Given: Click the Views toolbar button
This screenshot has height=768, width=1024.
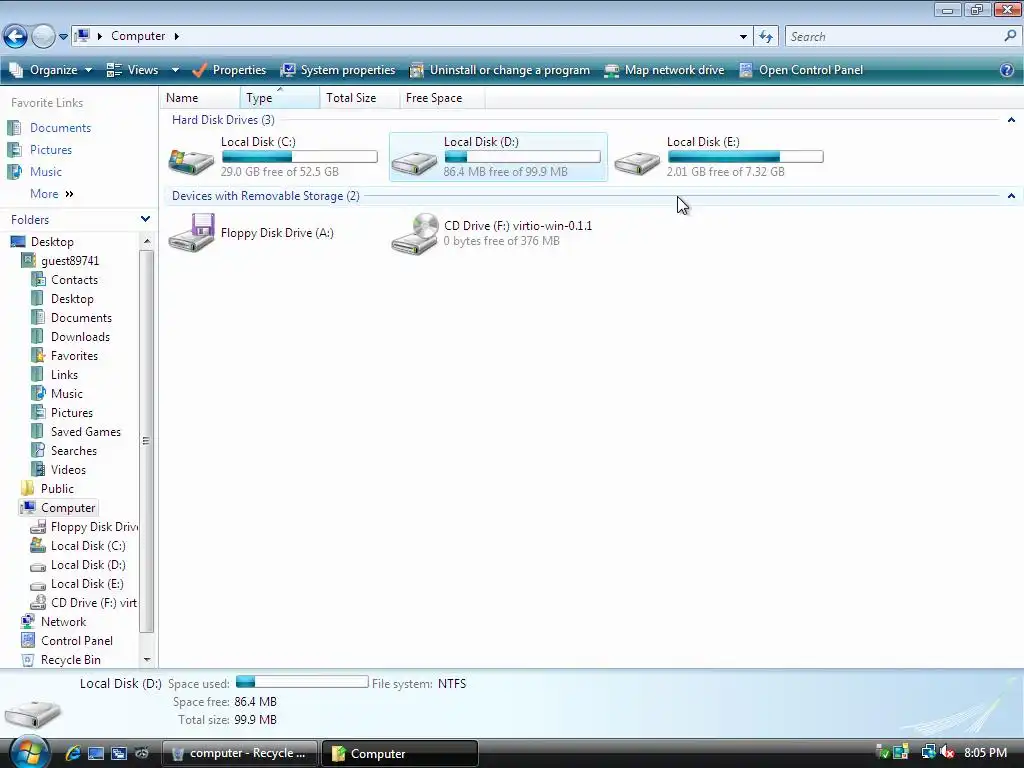Looking at the screenshot, I should 133,70.
